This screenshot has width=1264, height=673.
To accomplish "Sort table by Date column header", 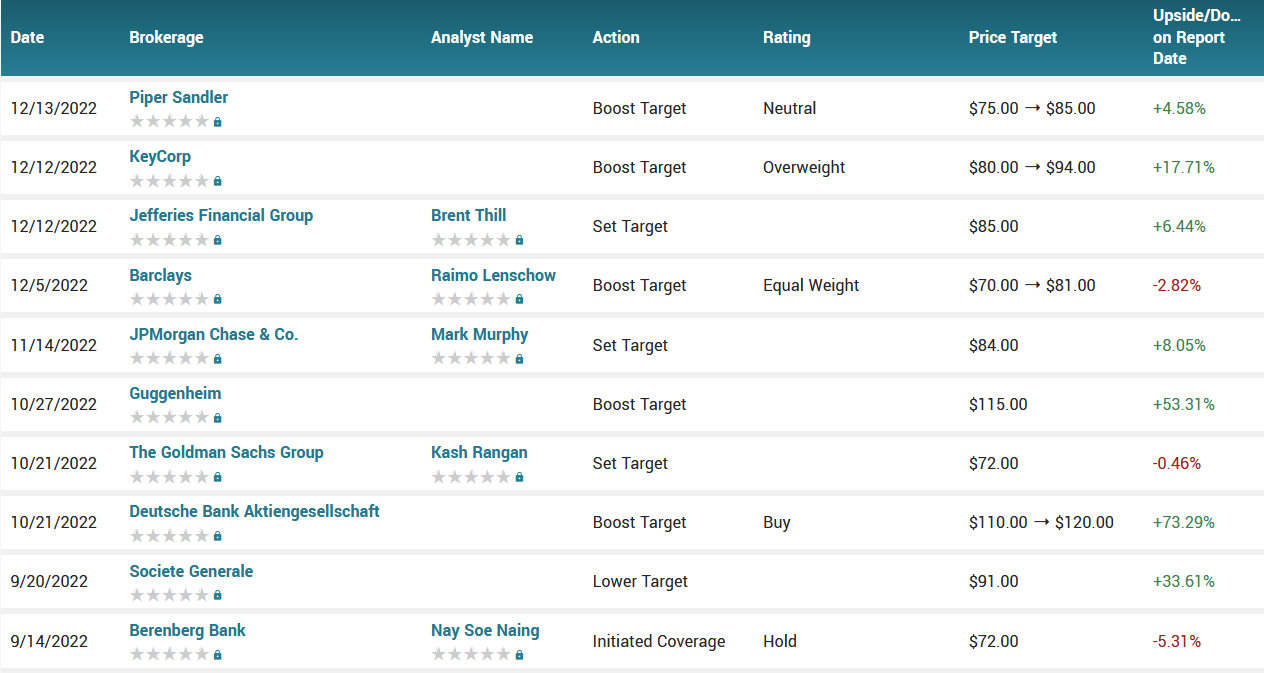I will pos(28,38).
